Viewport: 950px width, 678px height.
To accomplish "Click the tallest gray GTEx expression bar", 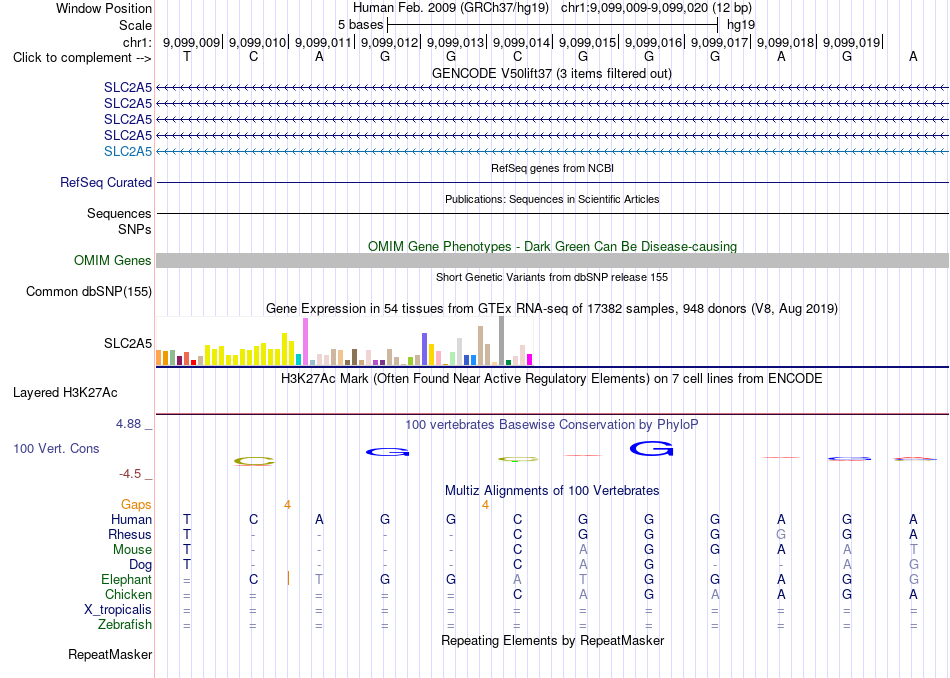I will (501, 341).
